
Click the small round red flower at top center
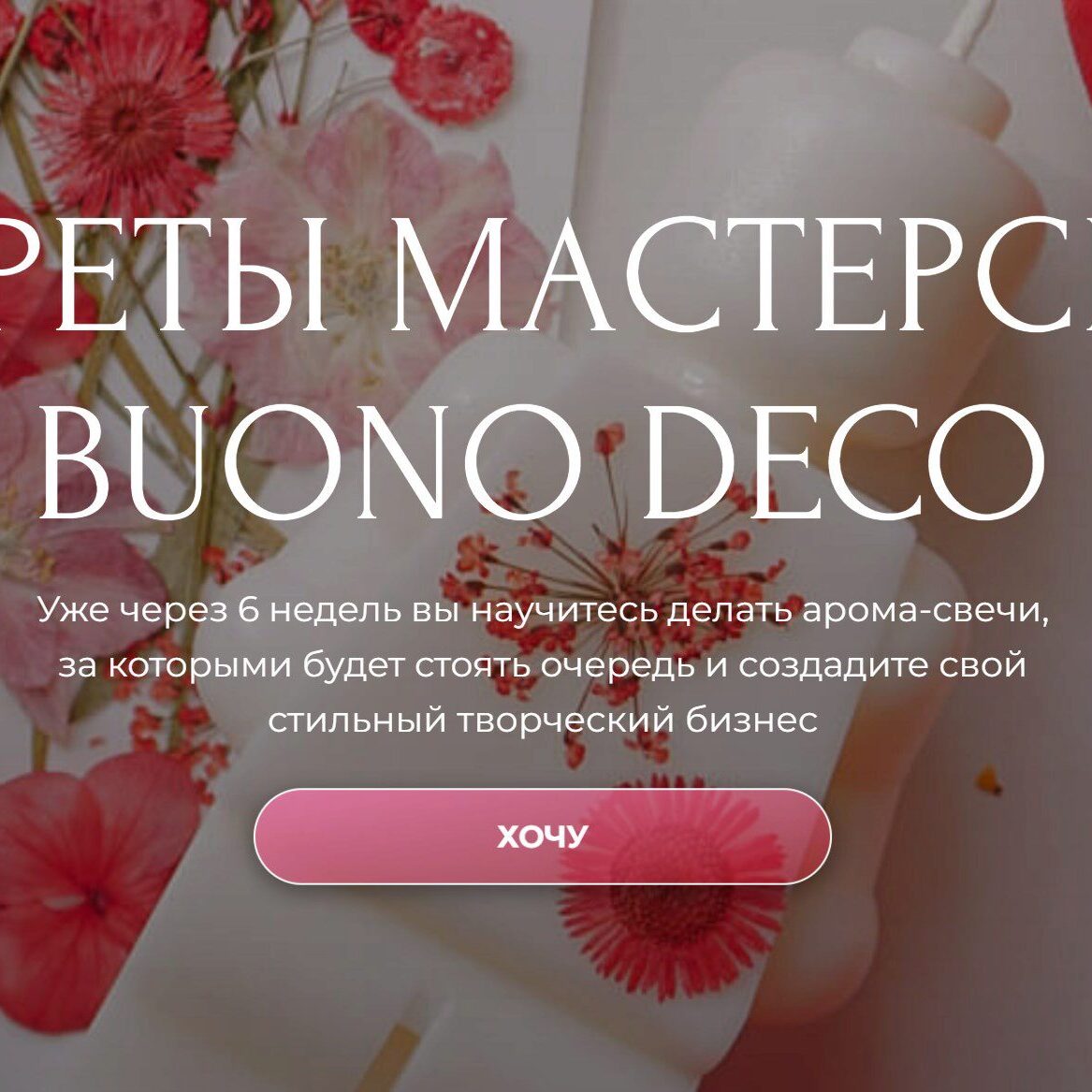[x=453, y=66]
